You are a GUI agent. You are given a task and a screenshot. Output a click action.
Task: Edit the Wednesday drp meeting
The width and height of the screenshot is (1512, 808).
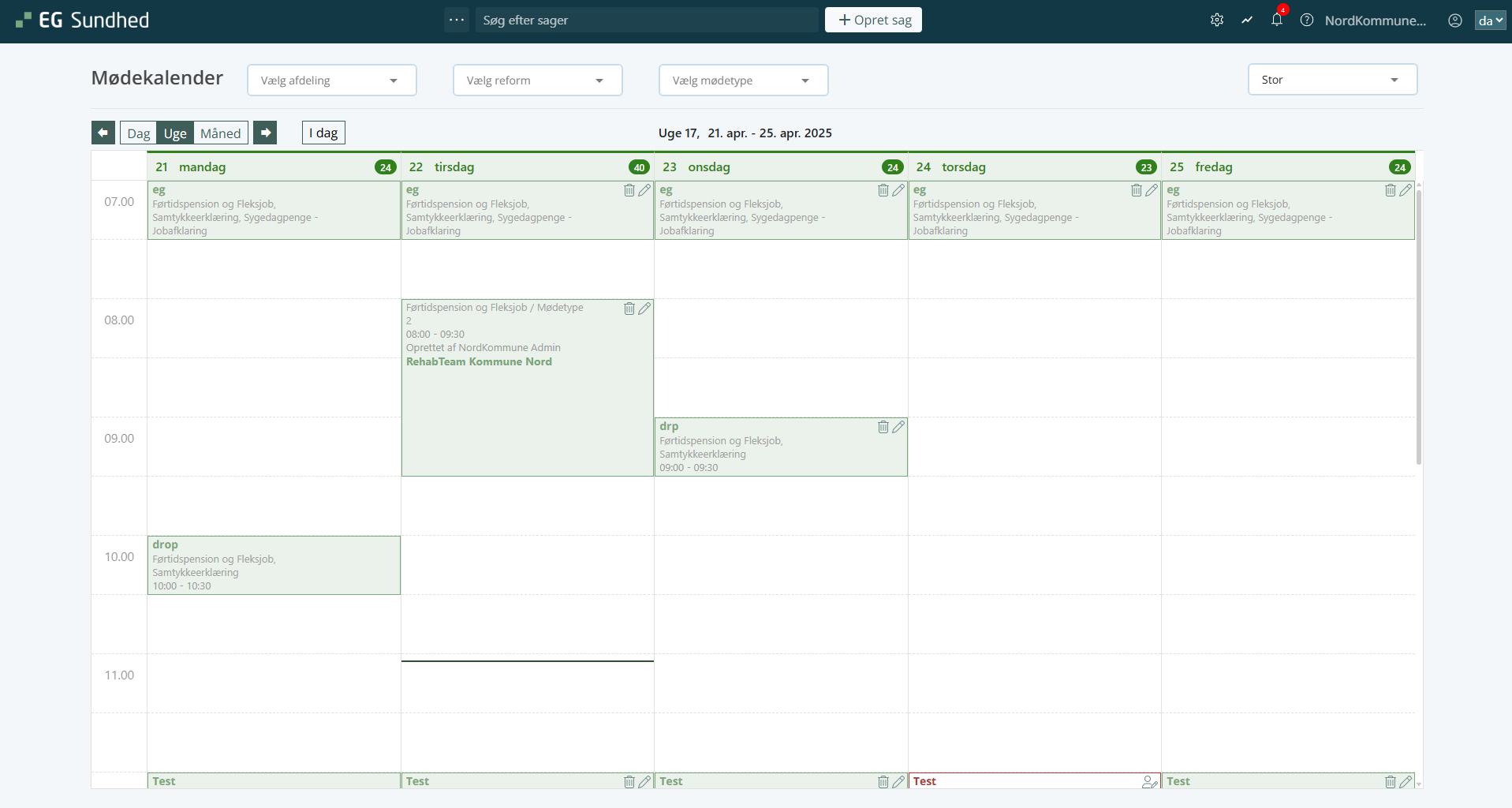pos(898,427)
